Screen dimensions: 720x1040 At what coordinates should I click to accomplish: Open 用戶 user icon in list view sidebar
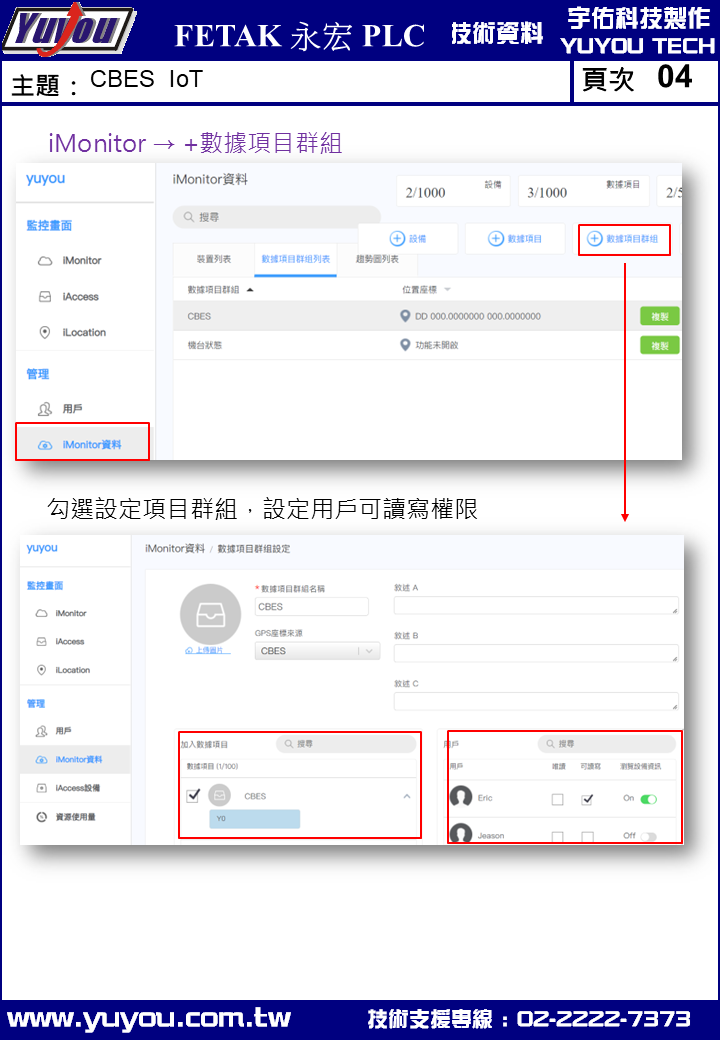pos(45,409)
